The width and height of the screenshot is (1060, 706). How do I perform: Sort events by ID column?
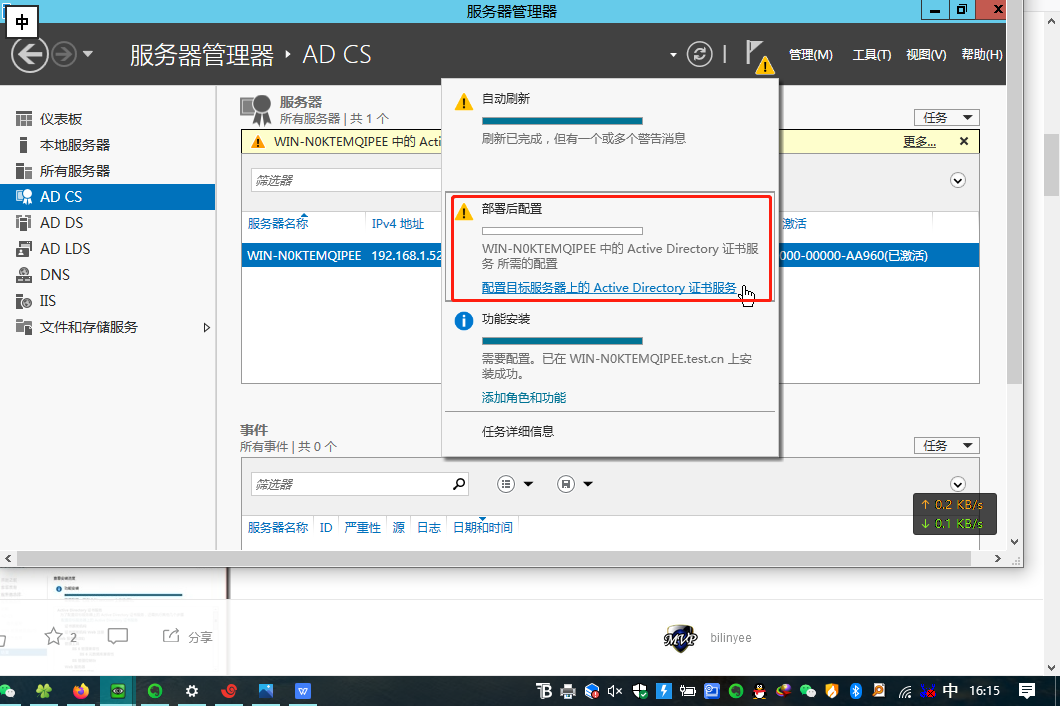326,527
